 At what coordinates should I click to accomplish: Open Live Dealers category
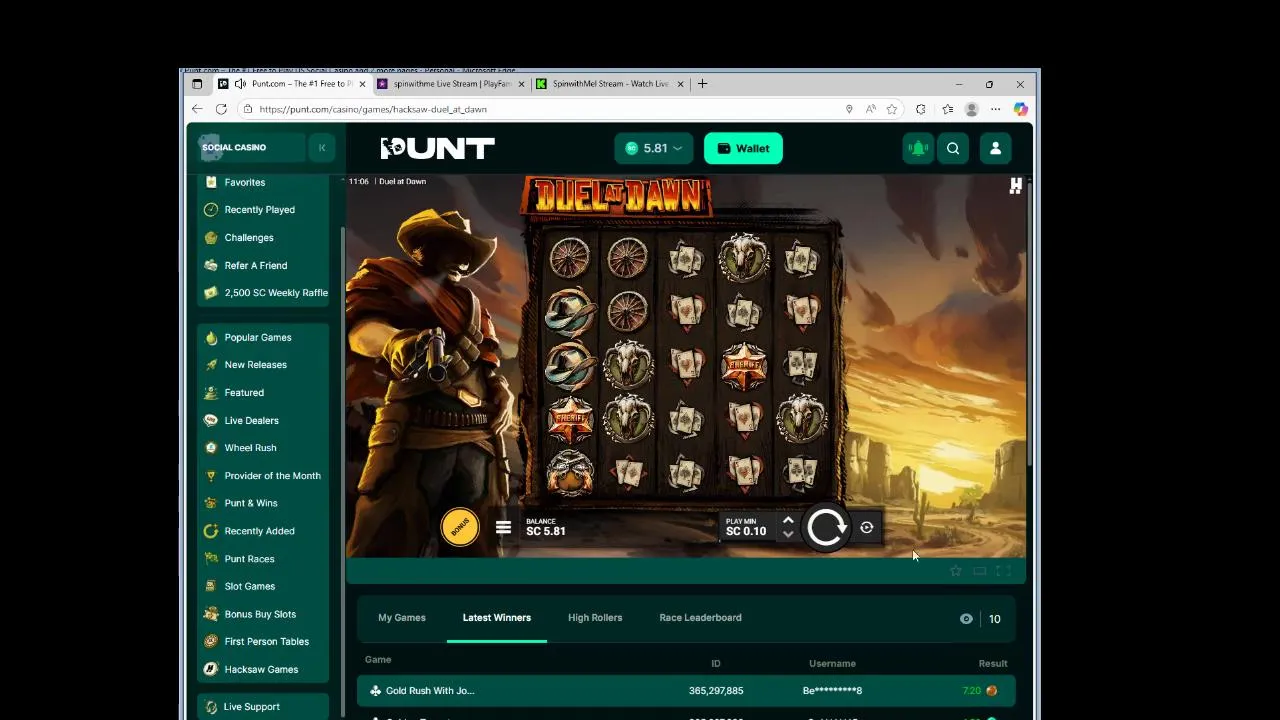point(251,421)
